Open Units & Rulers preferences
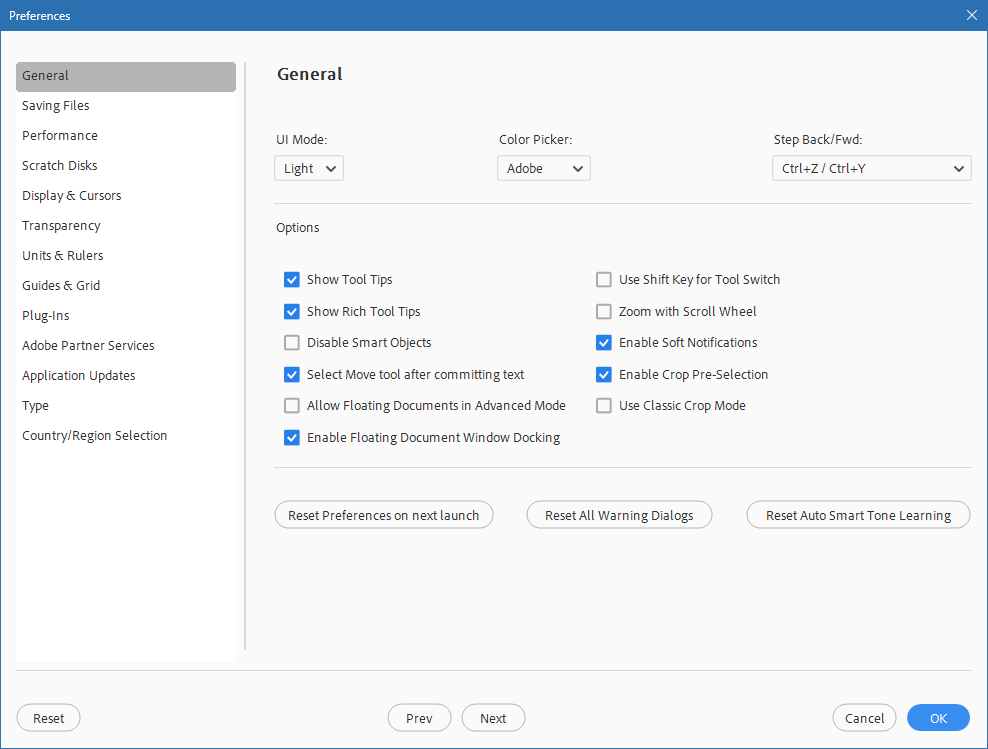This screenshot has width=988, height=749. (126, 256)
